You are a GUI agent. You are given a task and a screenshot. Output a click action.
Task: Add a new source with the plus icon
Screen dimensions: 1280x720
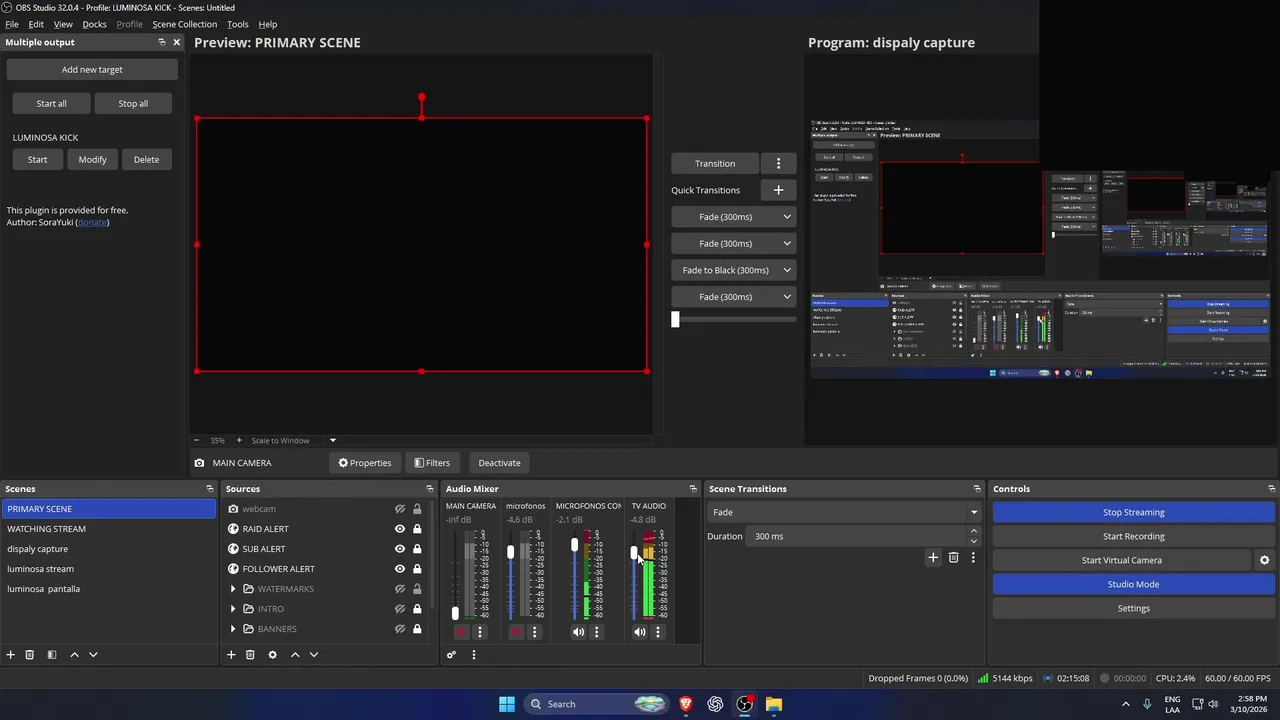point(231,655)
